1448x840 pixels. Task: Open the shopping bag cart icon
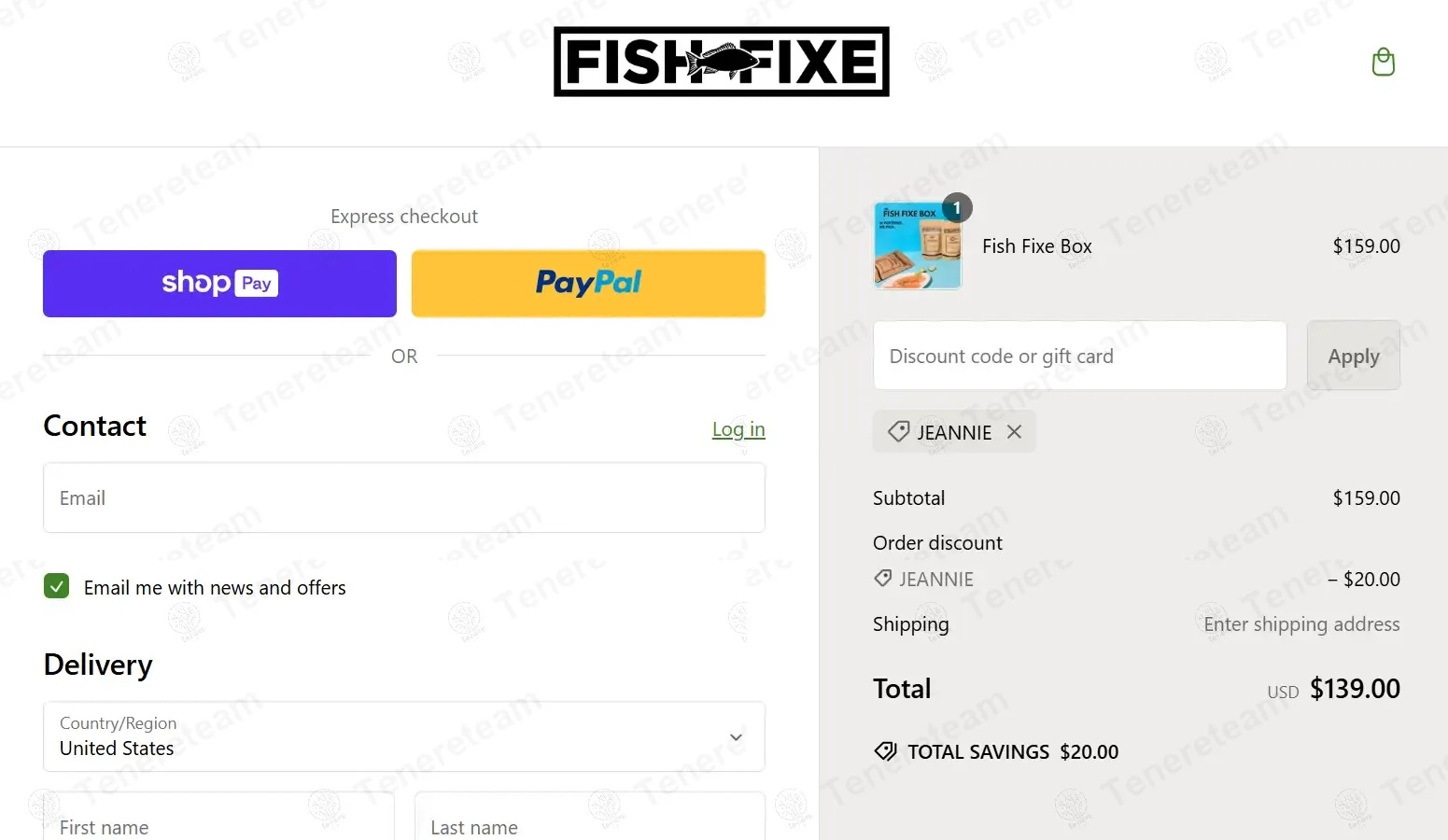1383,63
